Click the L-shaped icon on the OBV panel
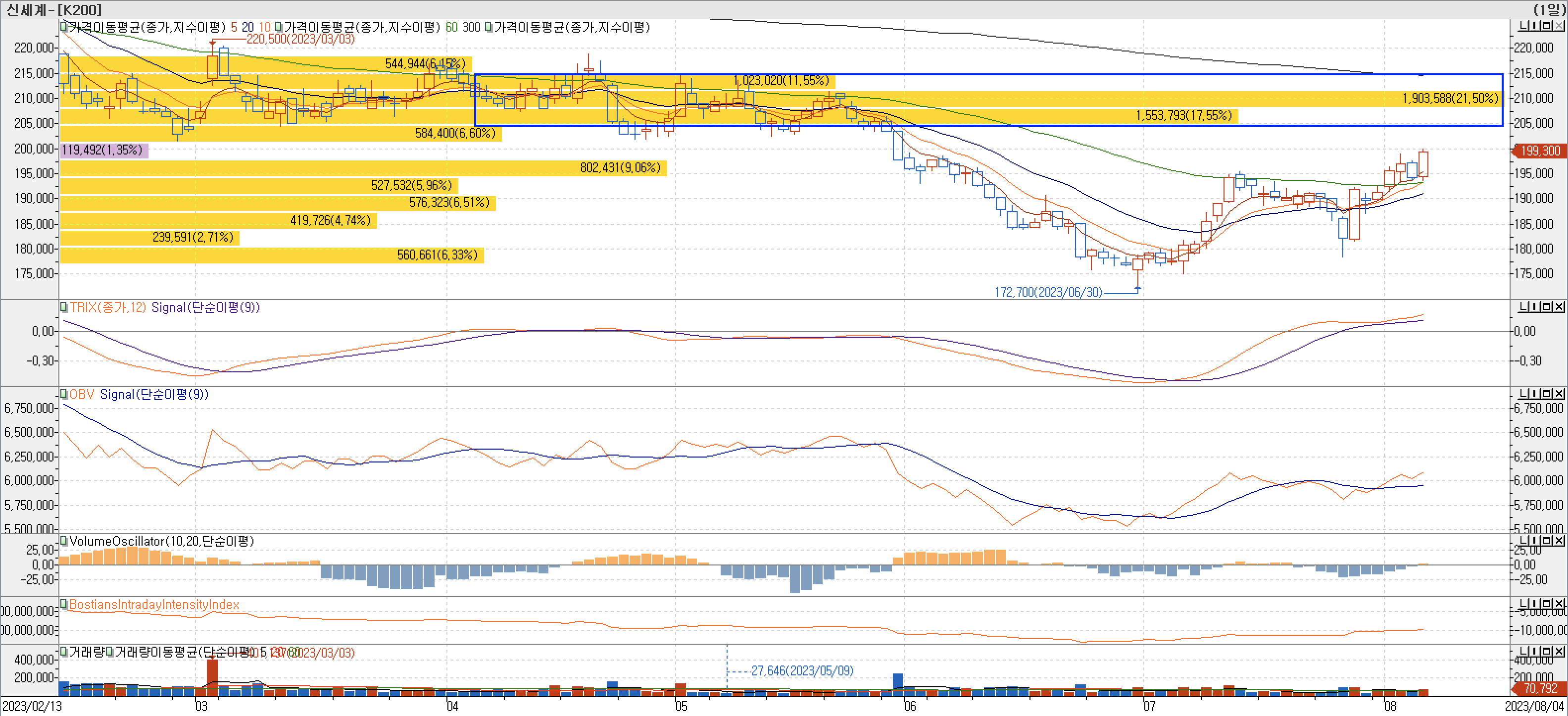 1523,394
